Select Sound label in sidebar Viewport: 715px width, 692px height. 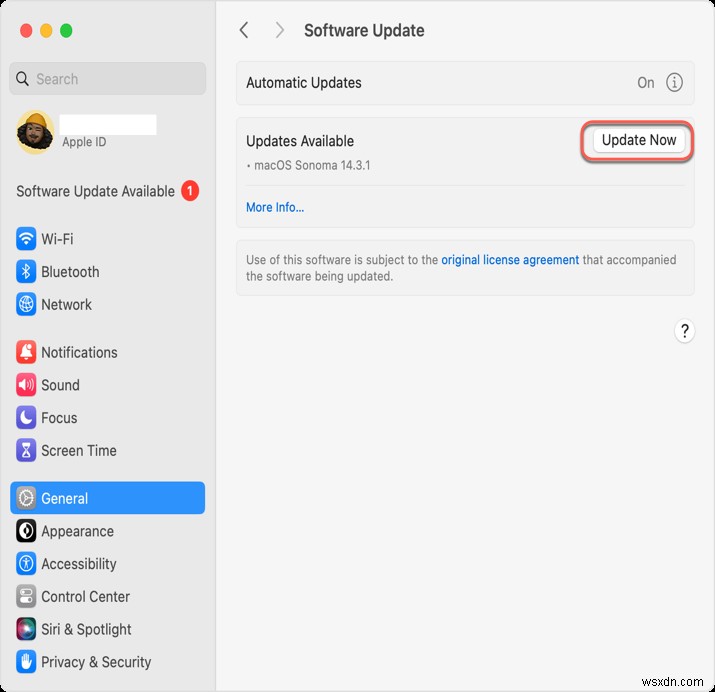[60, 385]
